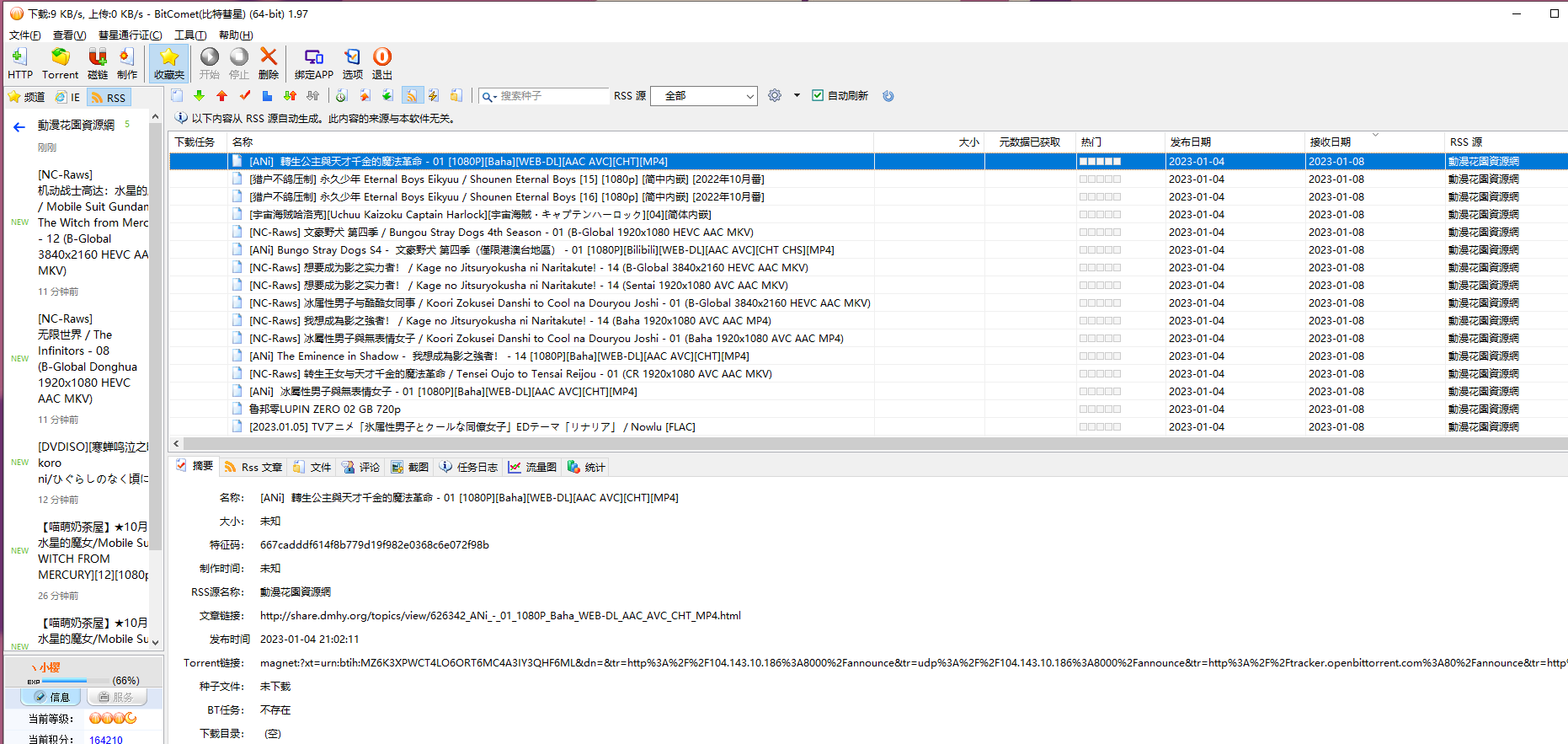Open the search box magnifier dropdown
The height and width of the screenshot is (744, 1568).
(x=489, y=97)
